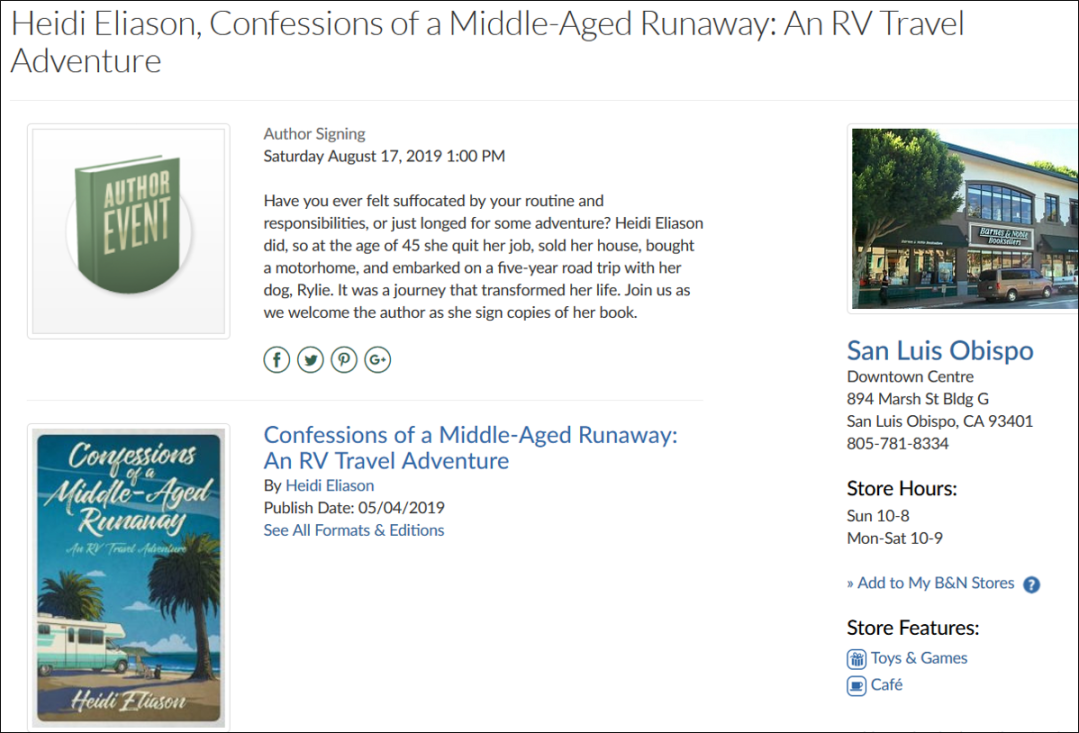Viewport: 1079px width, 733px height.
Task: Click See All Formats & Editions
Action: (x=354, y=531)
